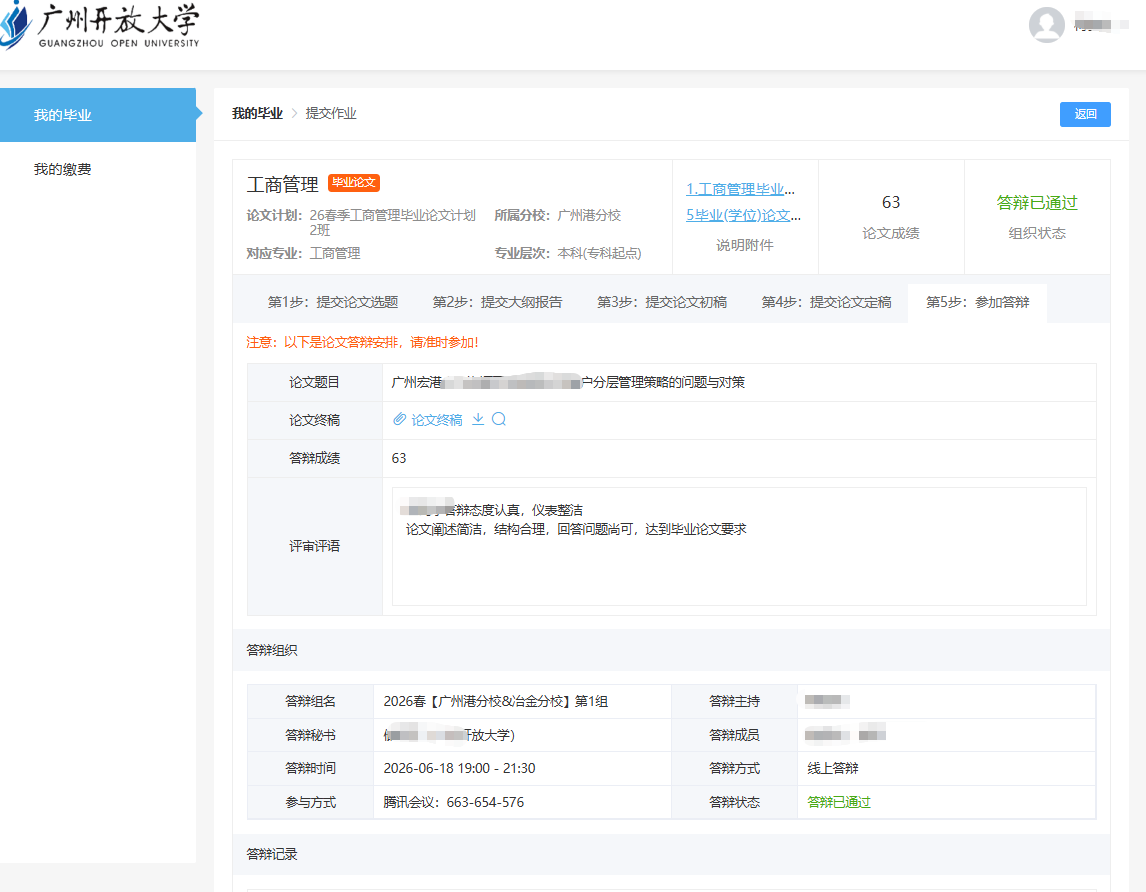Click the breadcrumb chevron separator icon

point(294,113)
